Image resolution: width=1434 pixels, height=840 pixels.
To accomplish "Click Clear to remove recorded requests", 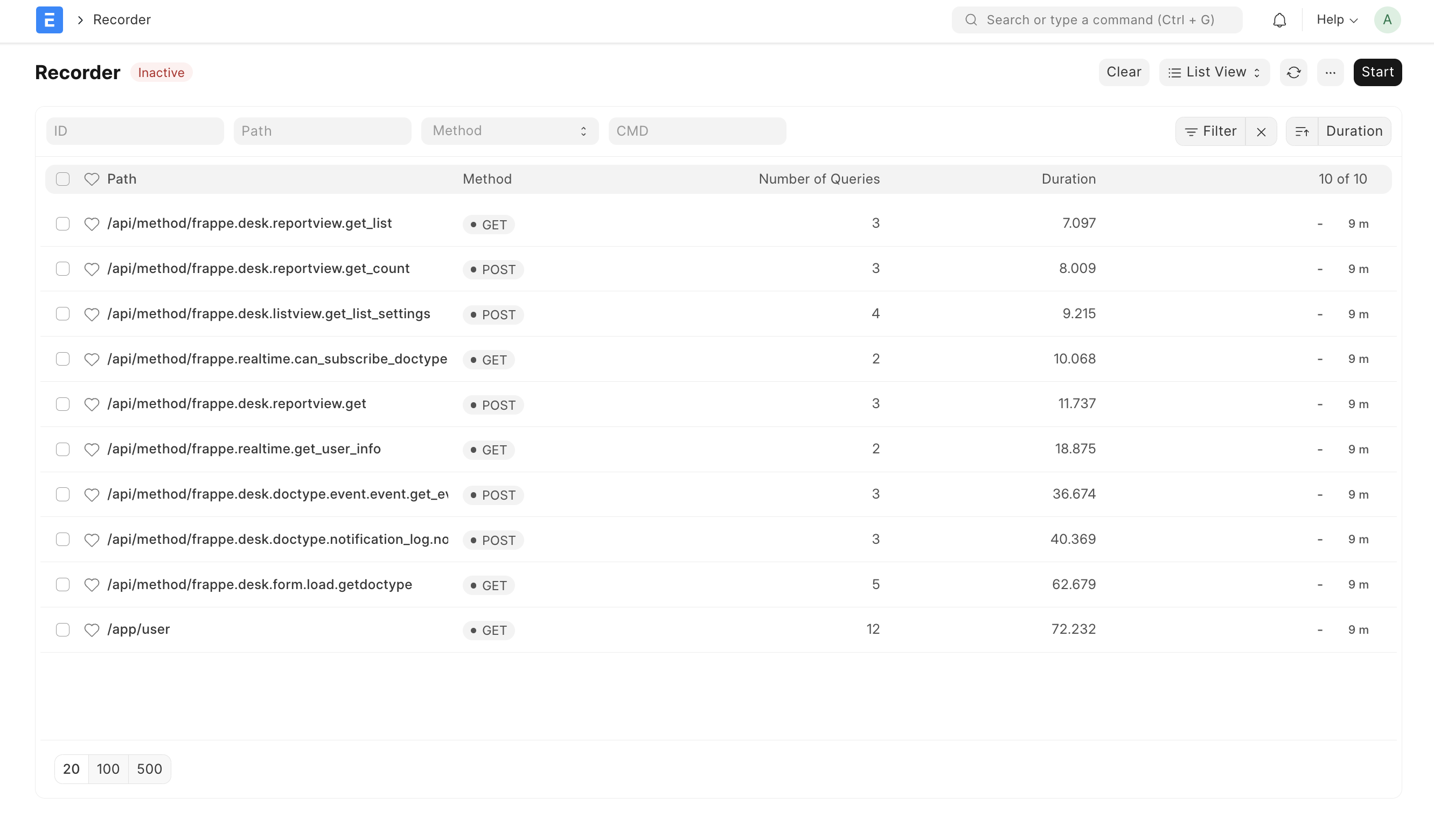I will coord(1123,72).
